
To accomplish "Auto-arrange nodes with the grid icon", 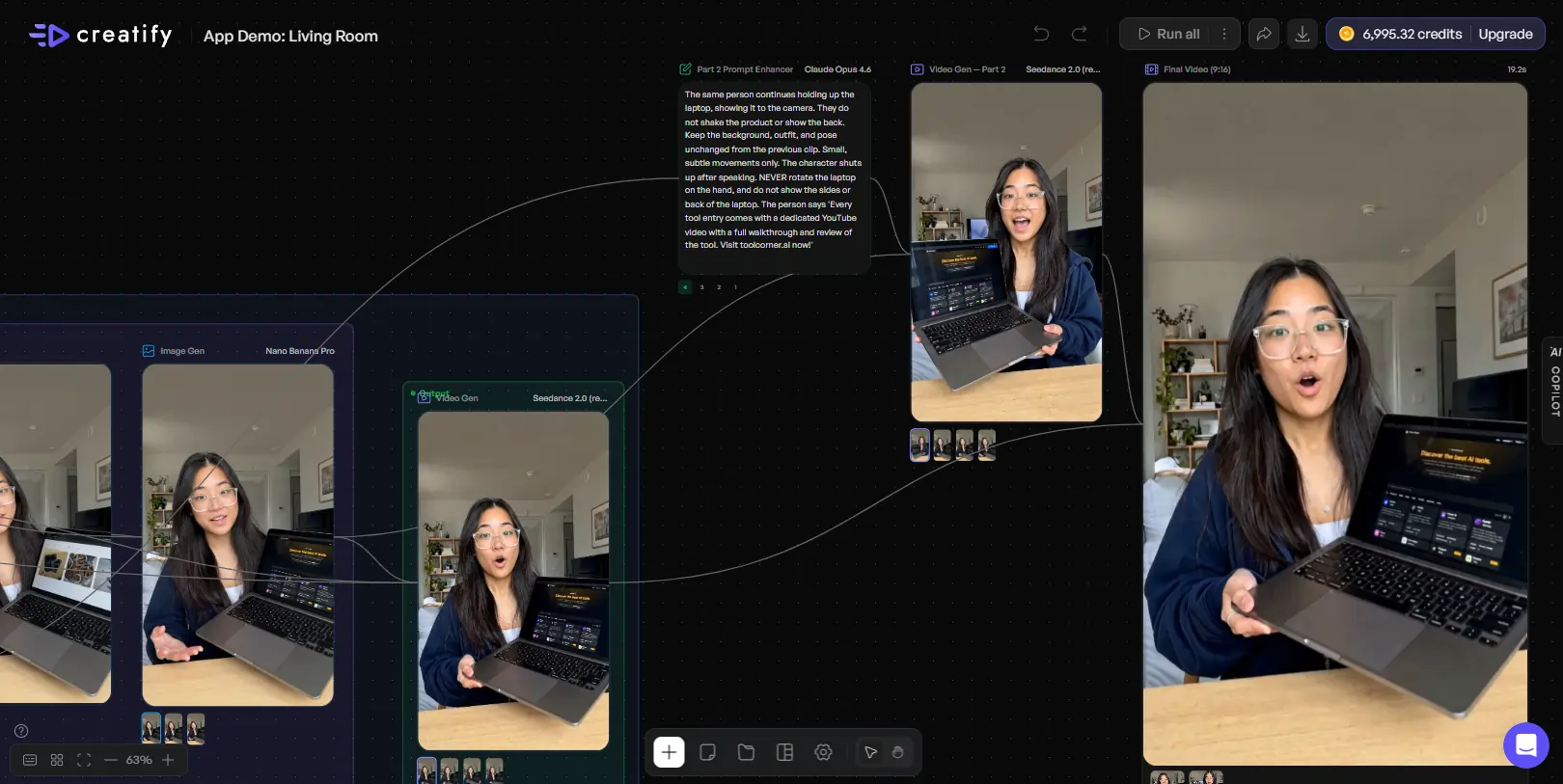I will pyautogui.click(x=57, y=760).
